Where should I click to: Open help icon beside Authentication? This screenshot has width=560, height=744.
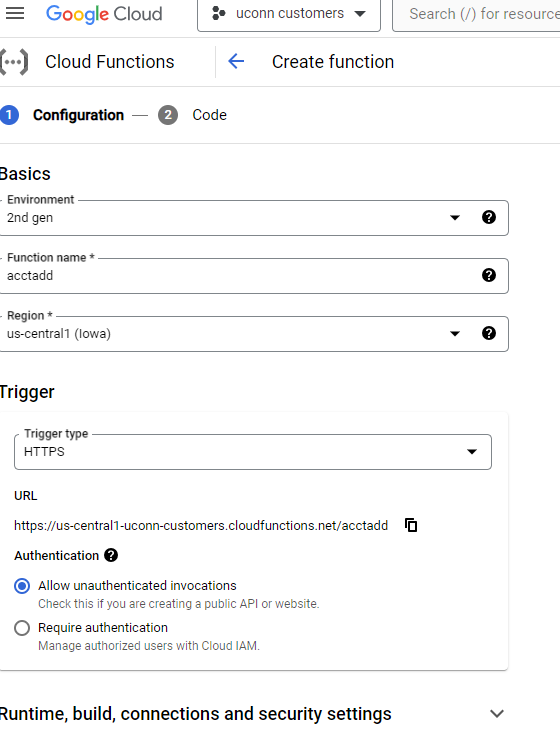click(x=111, y=555)
